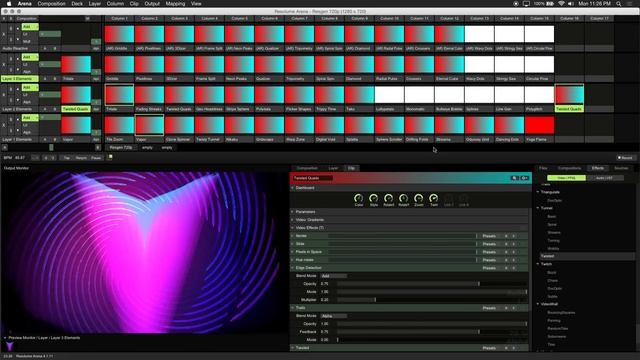Open the Wi-Fi status menu

point(561,4)
